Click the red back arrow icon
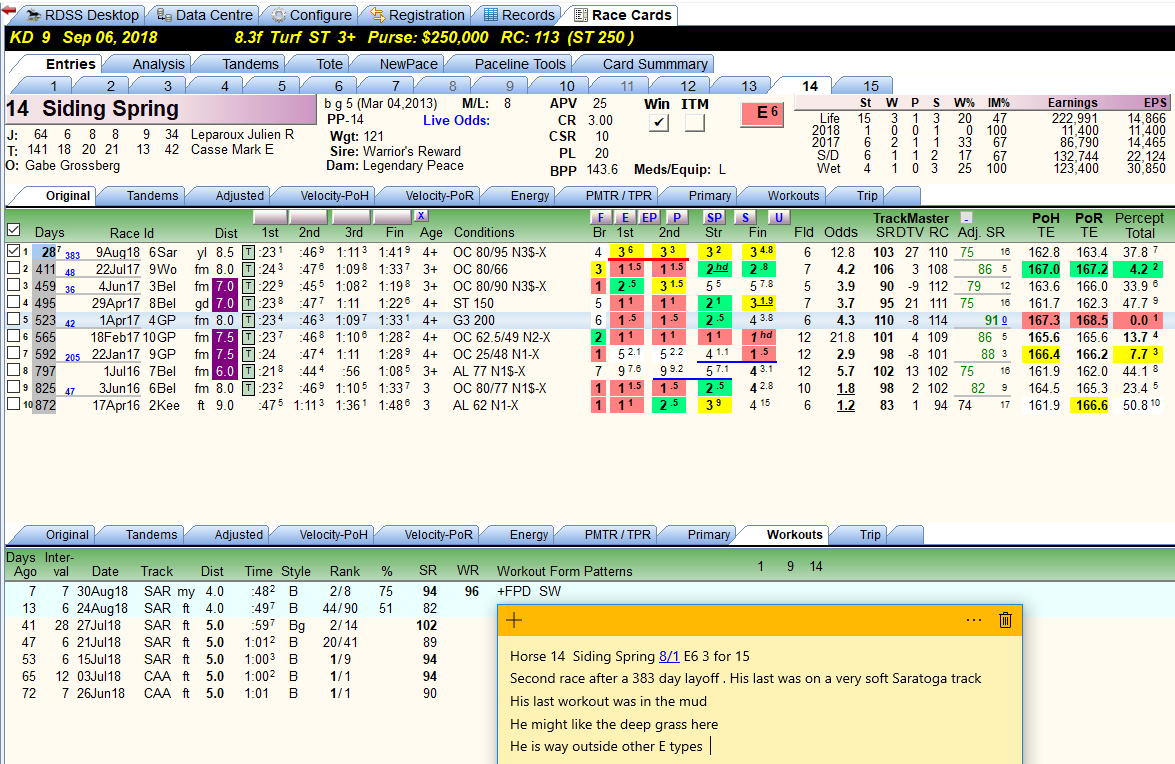 [9, 9]
